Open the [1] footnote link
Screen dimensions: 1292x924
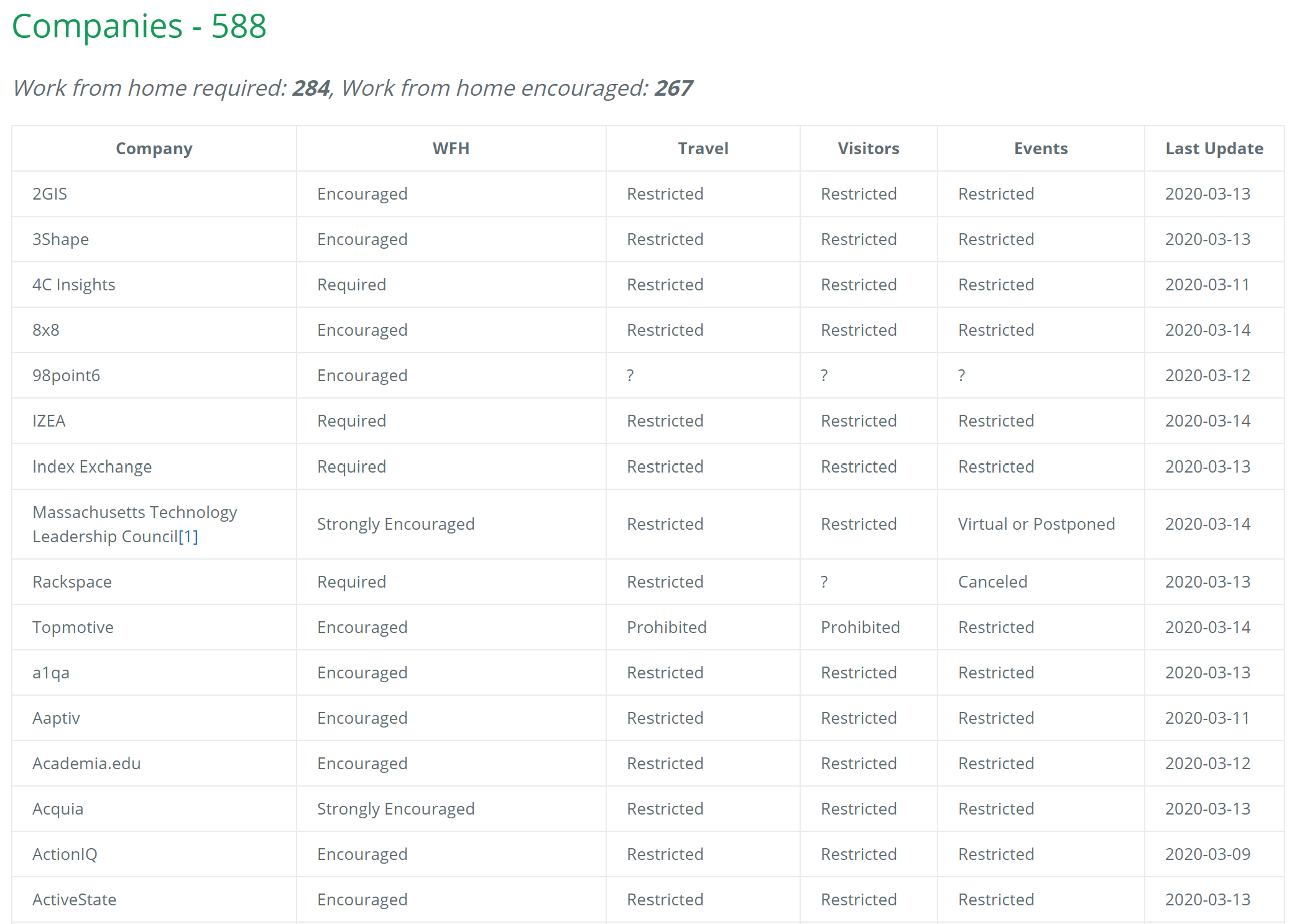click(x=188, y=537)
